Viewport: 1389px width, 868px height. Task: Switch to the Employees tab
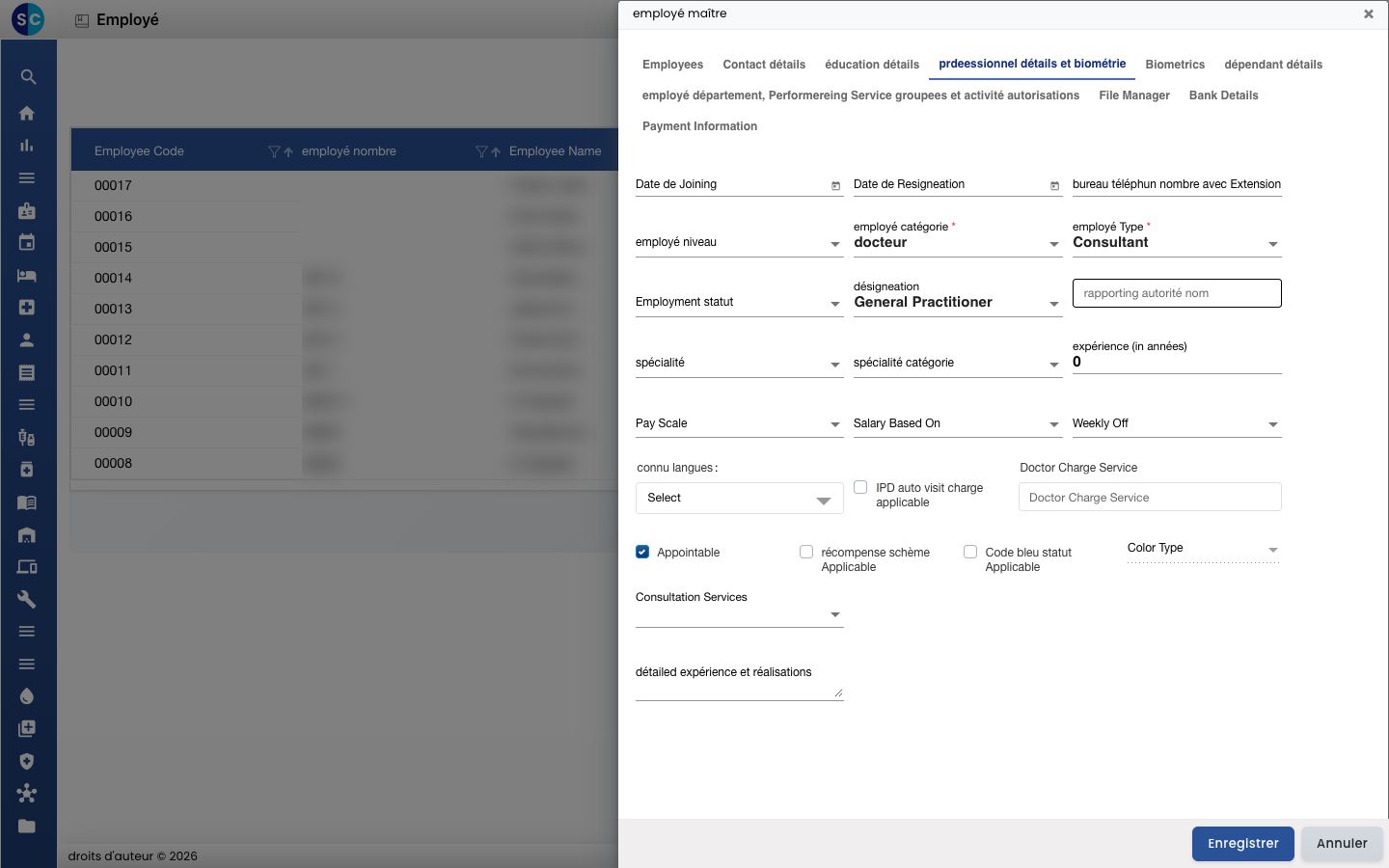[672, 65]
